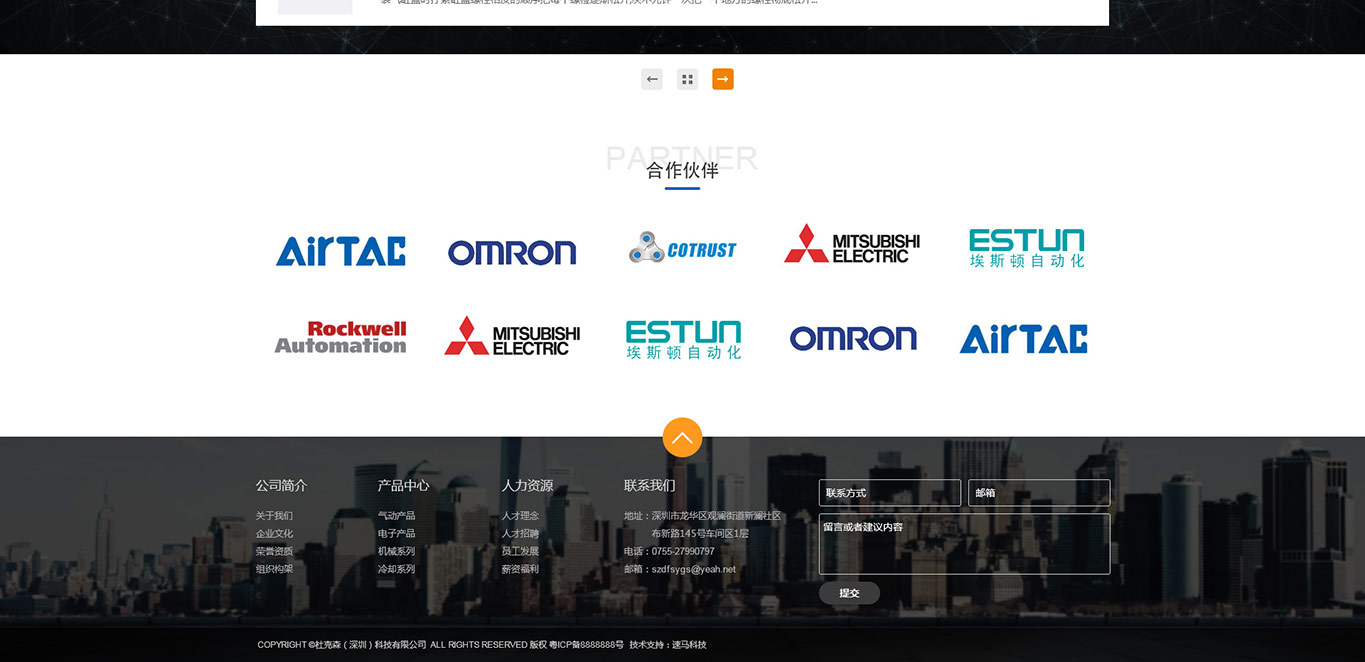Click ESTUN logo in first partner row
The width and height of the screenshot is (1365, 662).
point(1027,247)
